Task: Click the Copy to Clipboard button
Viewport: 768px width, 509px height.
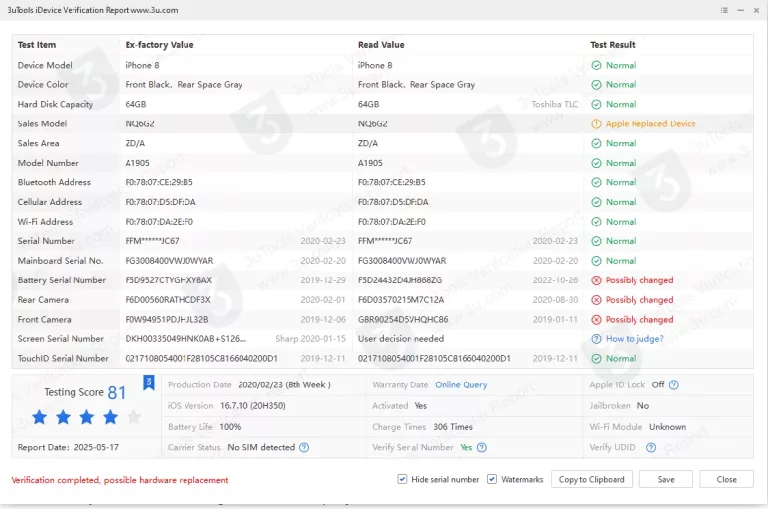Action: 592,479
